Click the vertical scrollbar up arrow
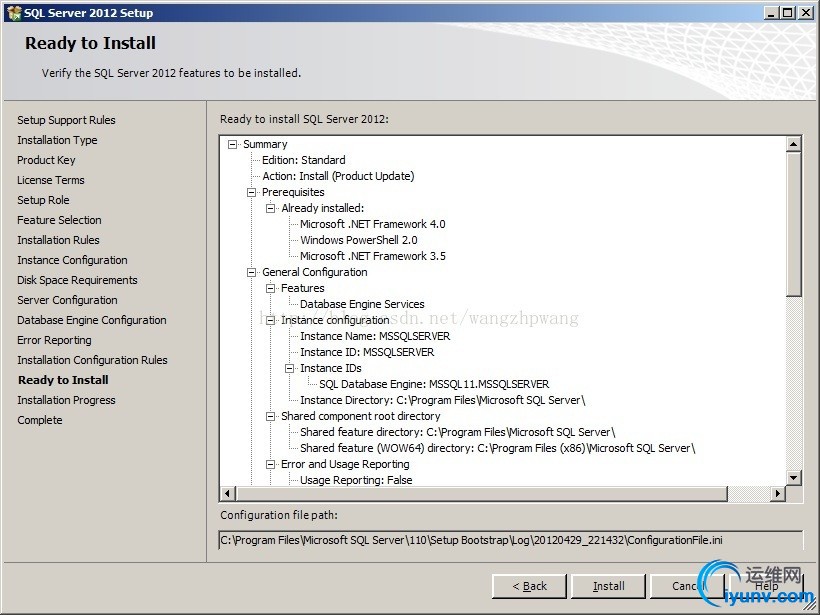820x615 pixels. click(x=793, y=144)
